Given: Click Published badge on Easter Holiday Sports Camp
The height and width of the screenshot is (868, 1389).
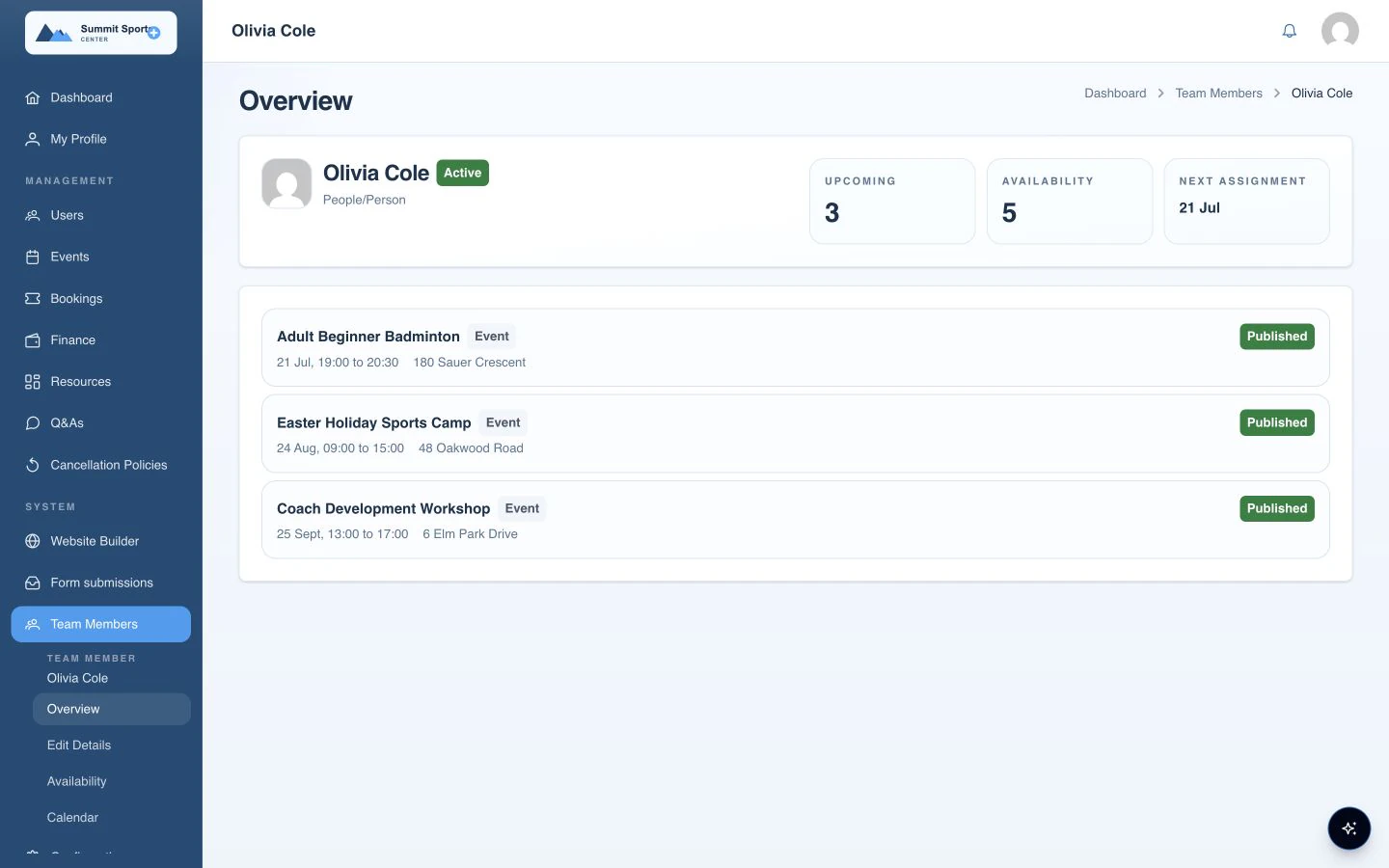Looking at the screenshot, I should coord(1277,422).
